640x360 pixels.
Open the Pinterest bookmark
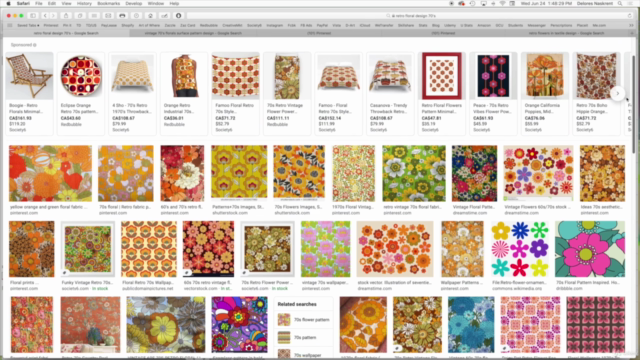click(51, 25)
